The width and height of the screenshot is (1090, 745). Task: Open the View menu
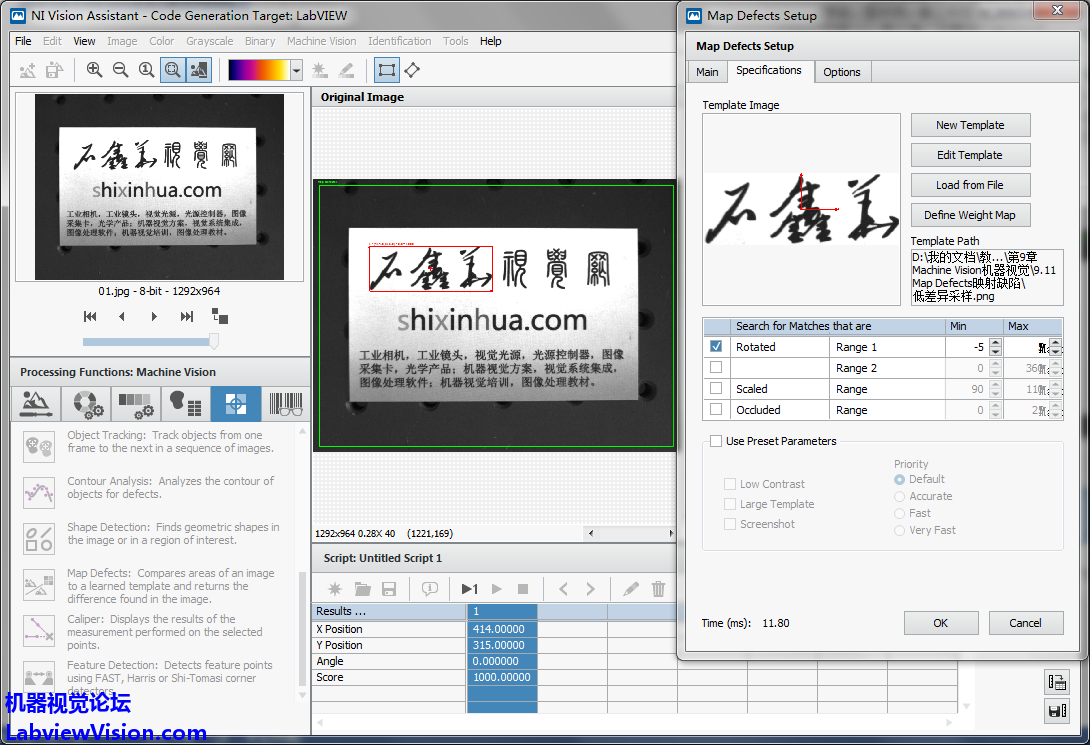coord(85,41)
